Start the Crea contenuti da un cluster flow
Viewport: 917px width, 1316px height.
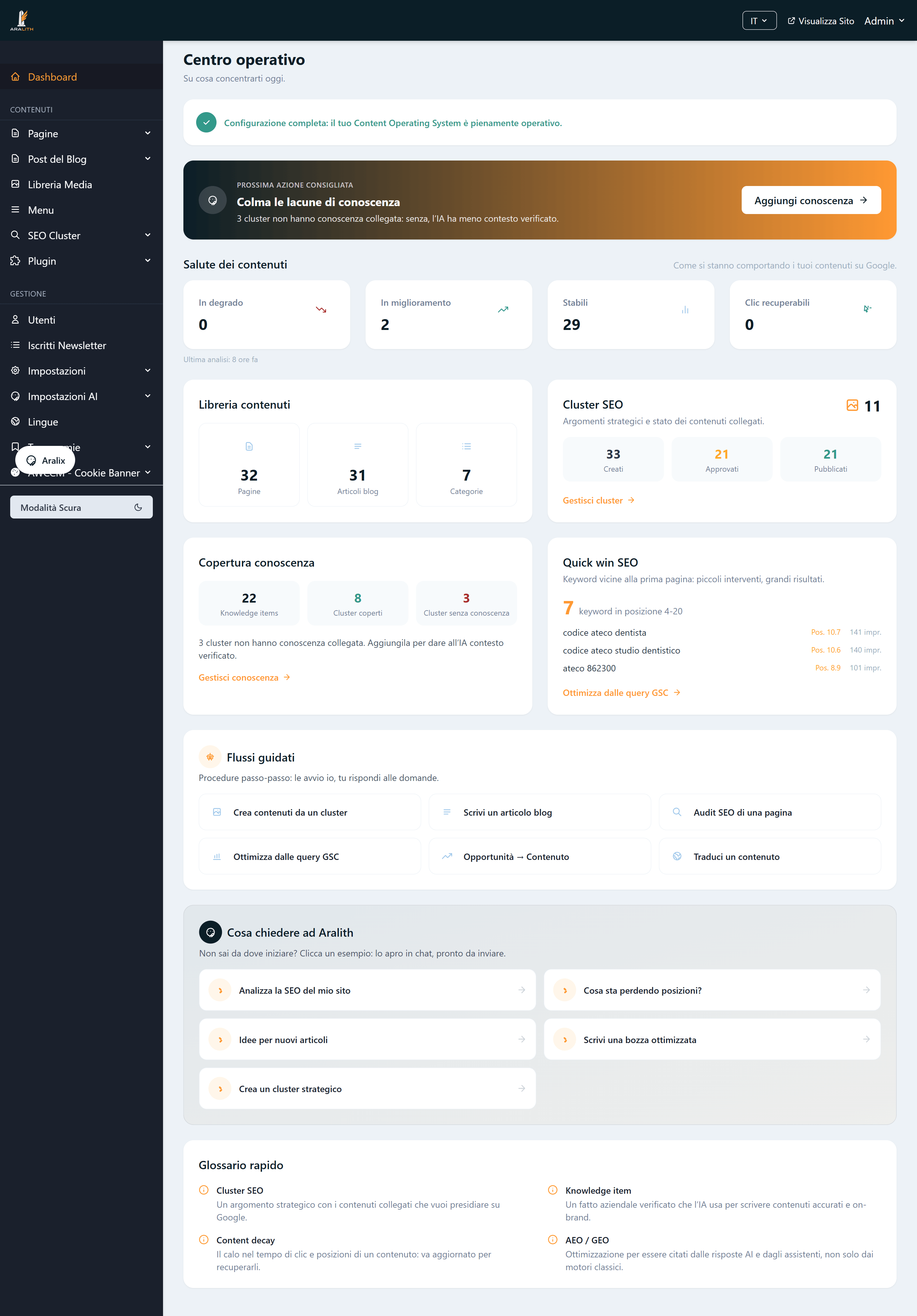(x=309, y=812)
